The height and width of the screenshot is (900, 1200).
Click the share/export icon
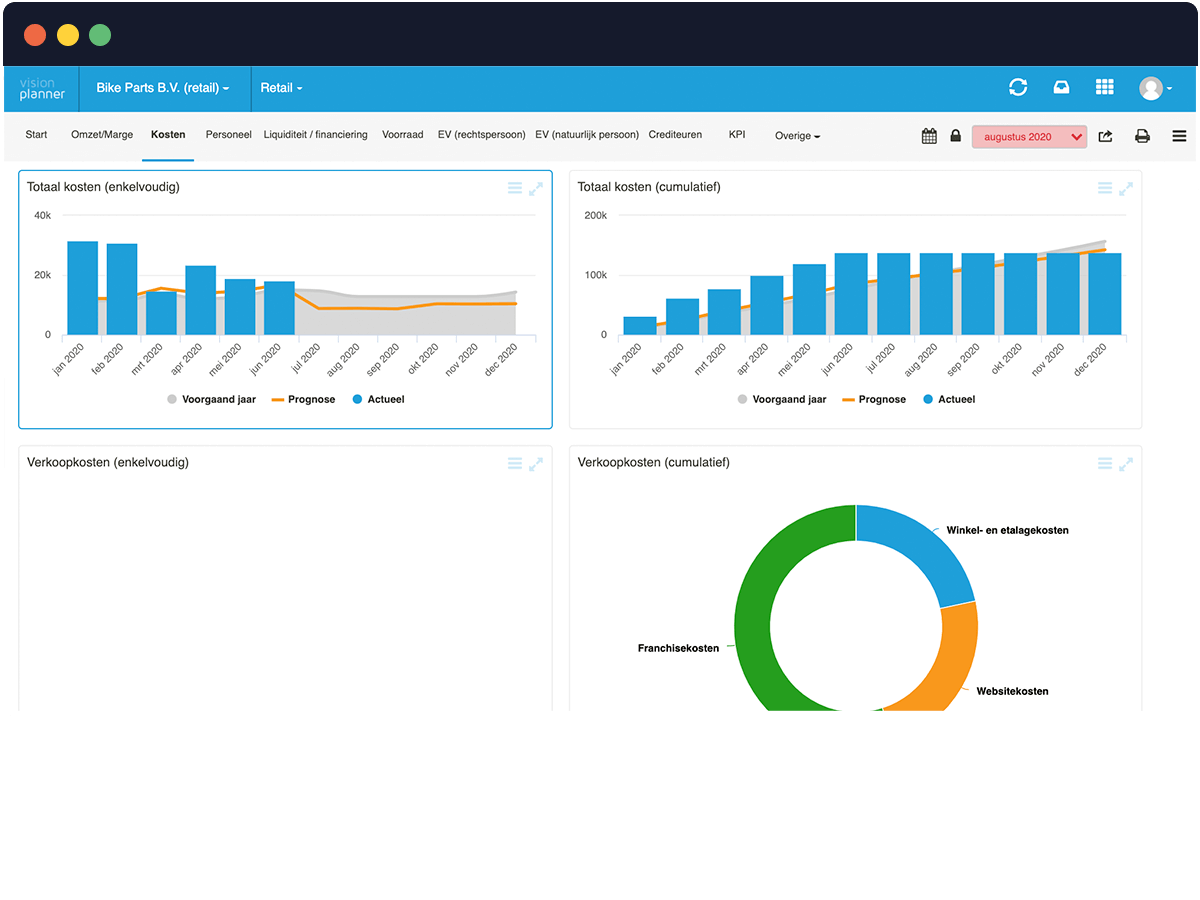[x=1105, y=136]
